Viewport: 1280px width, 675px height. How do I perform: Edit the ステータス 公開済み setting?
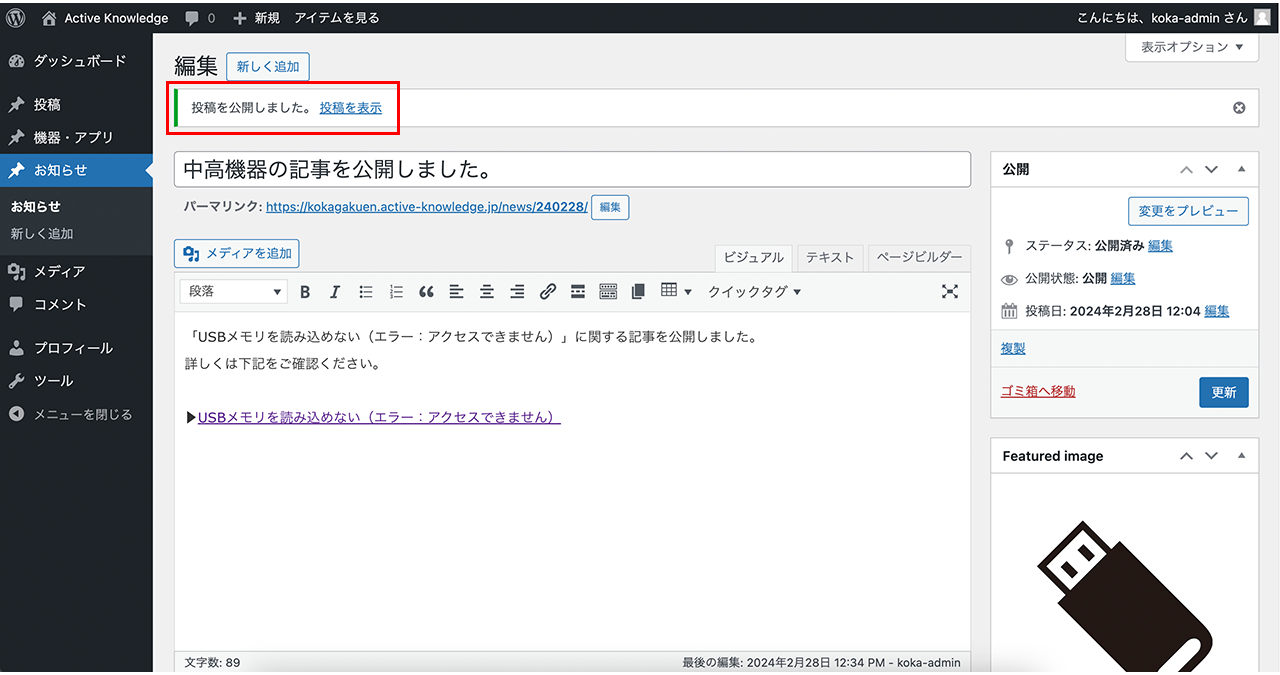tap(1160, 246)
